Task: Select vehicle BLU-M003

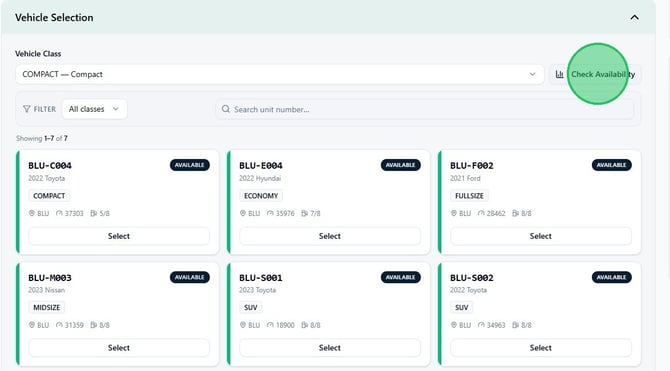Action: click(119, 348)
